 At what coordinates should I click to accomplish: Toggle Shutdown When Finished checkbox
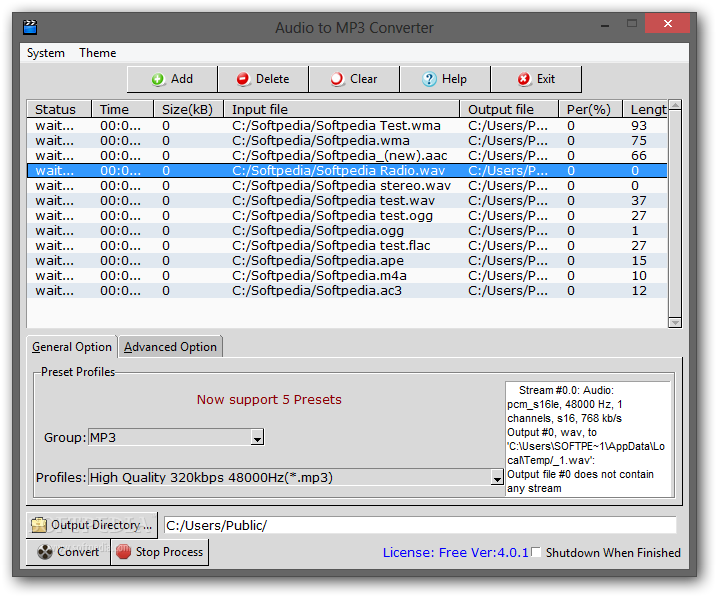[x=536, y=552]
